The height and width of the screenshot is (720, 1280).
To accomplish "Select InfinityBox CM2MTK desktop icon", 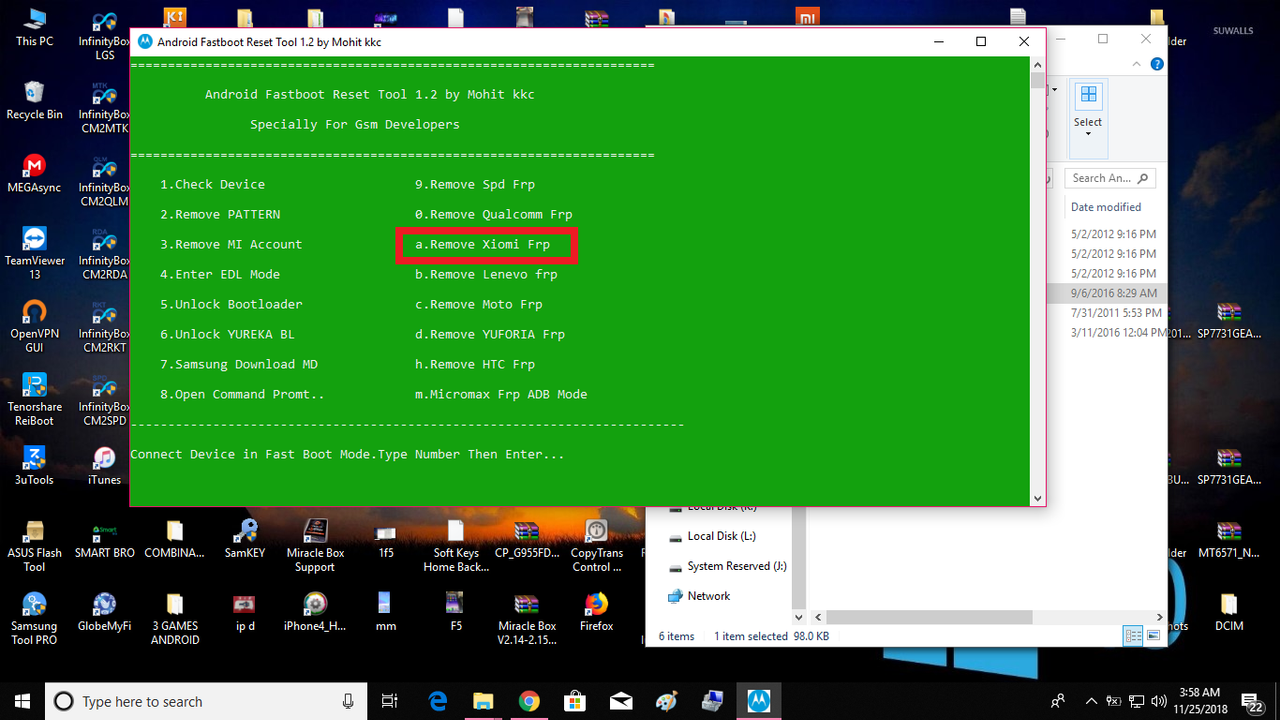I will click(105, 107).
